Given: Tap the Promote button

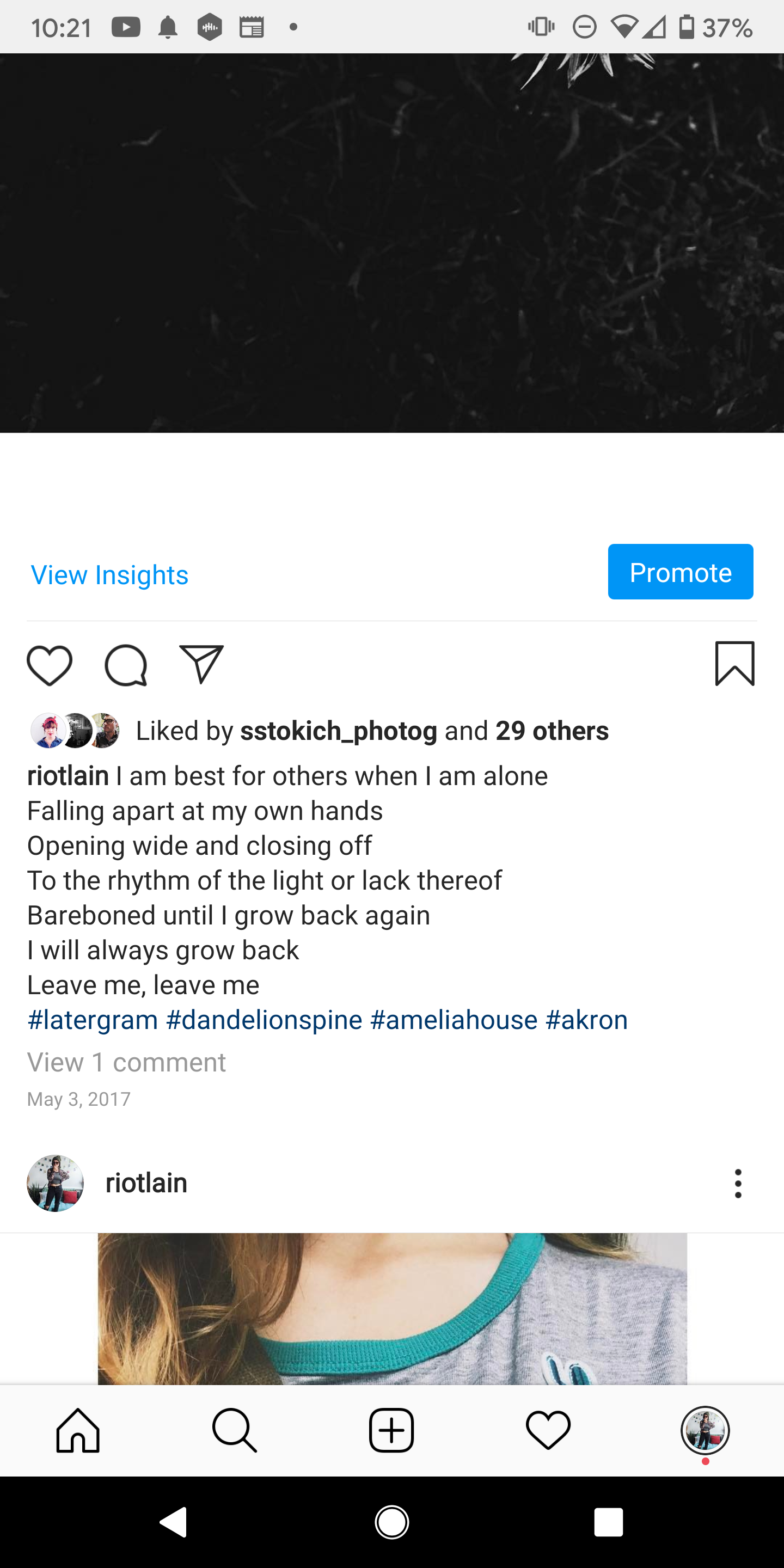Looking at the screenshot, I should 681,572.
